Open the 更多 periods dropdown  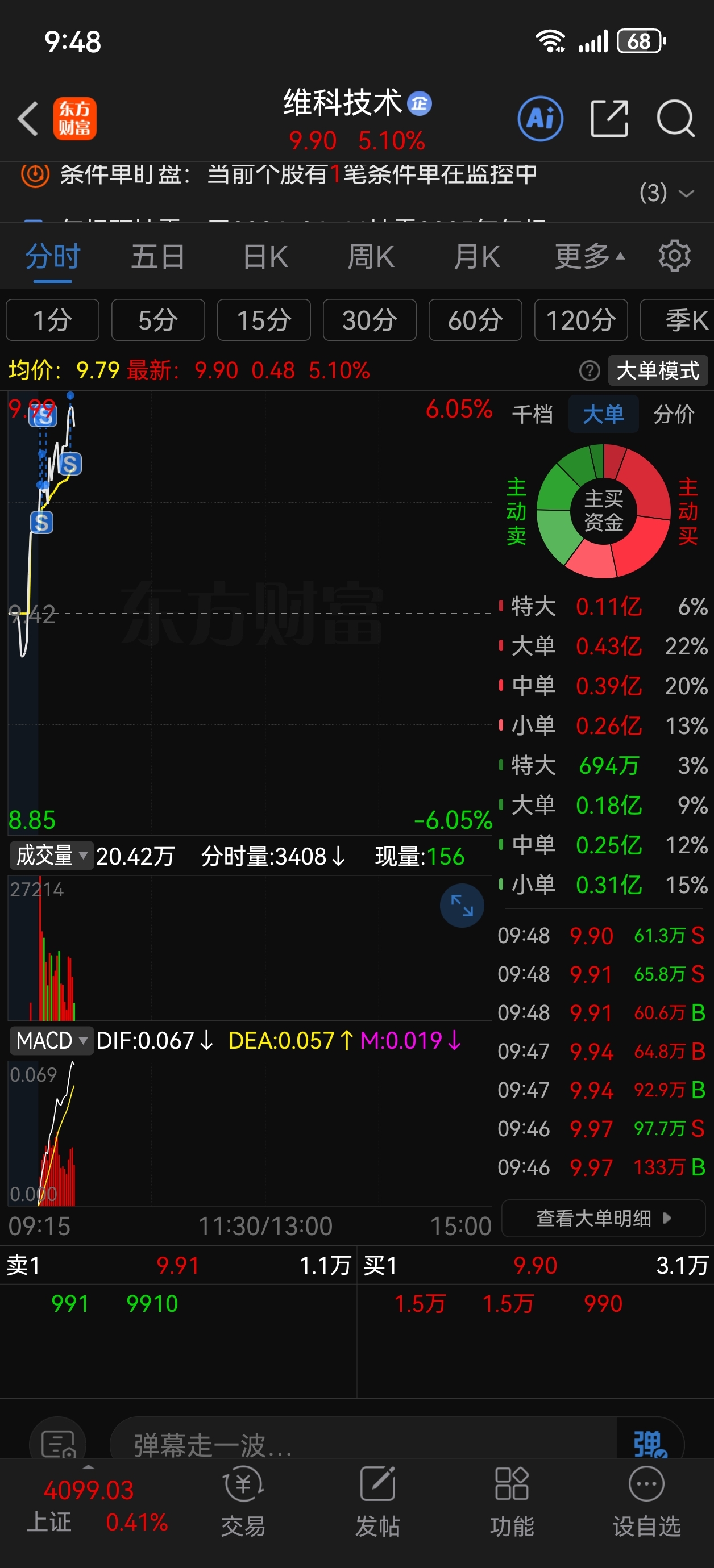coord(589,256)
